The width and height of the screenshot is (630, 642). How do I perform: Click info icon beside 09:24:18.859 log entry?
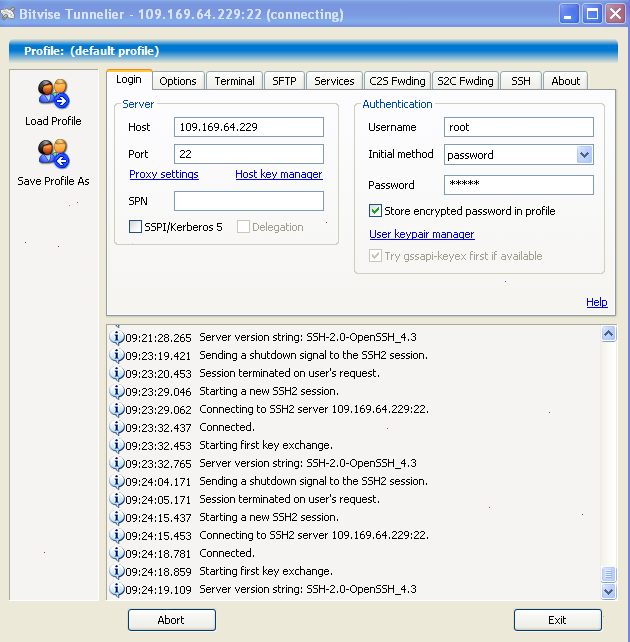[x=117, y=572]
